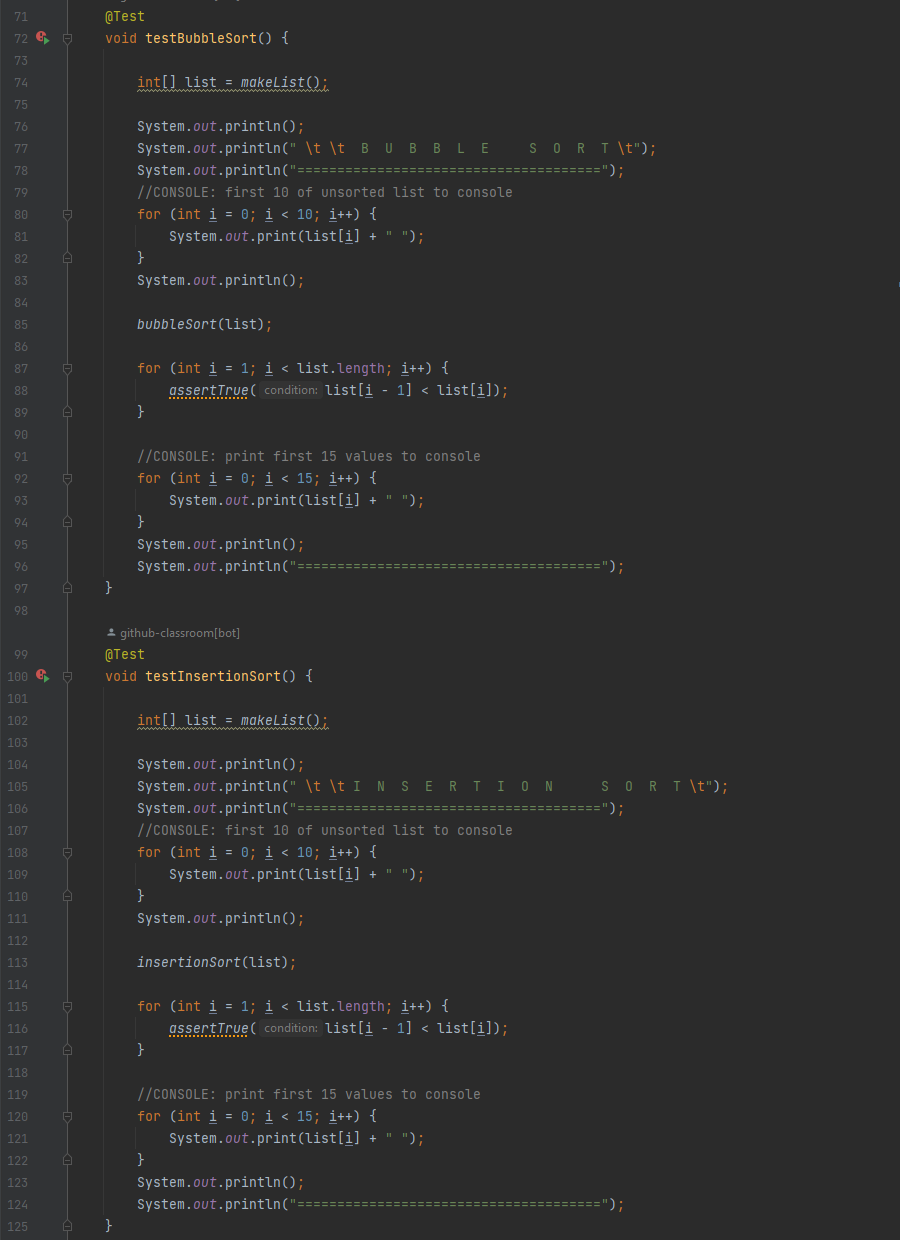This screenshot has width=900, height=1240.
Task: Click the github-classroom[bot] author avatar icon
Action: [110, 632]
